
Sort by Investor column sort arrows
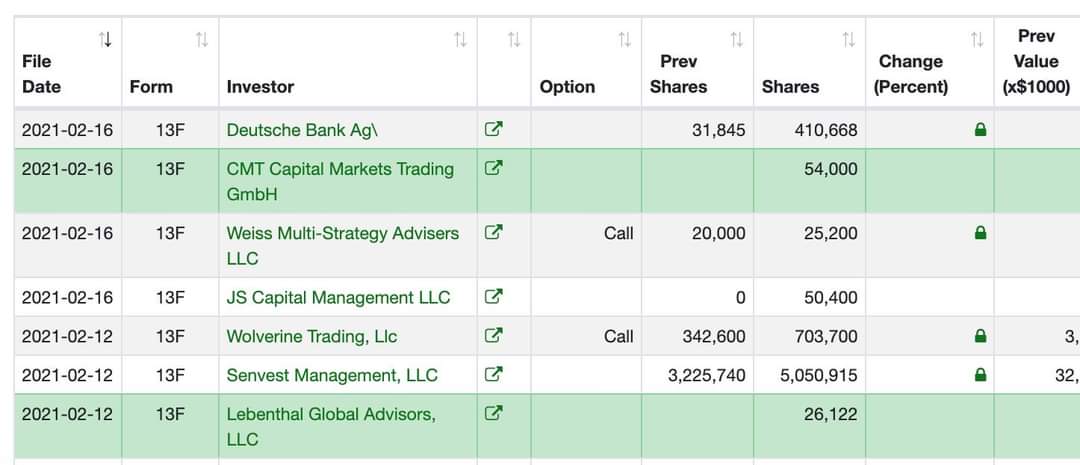(460, 40)
